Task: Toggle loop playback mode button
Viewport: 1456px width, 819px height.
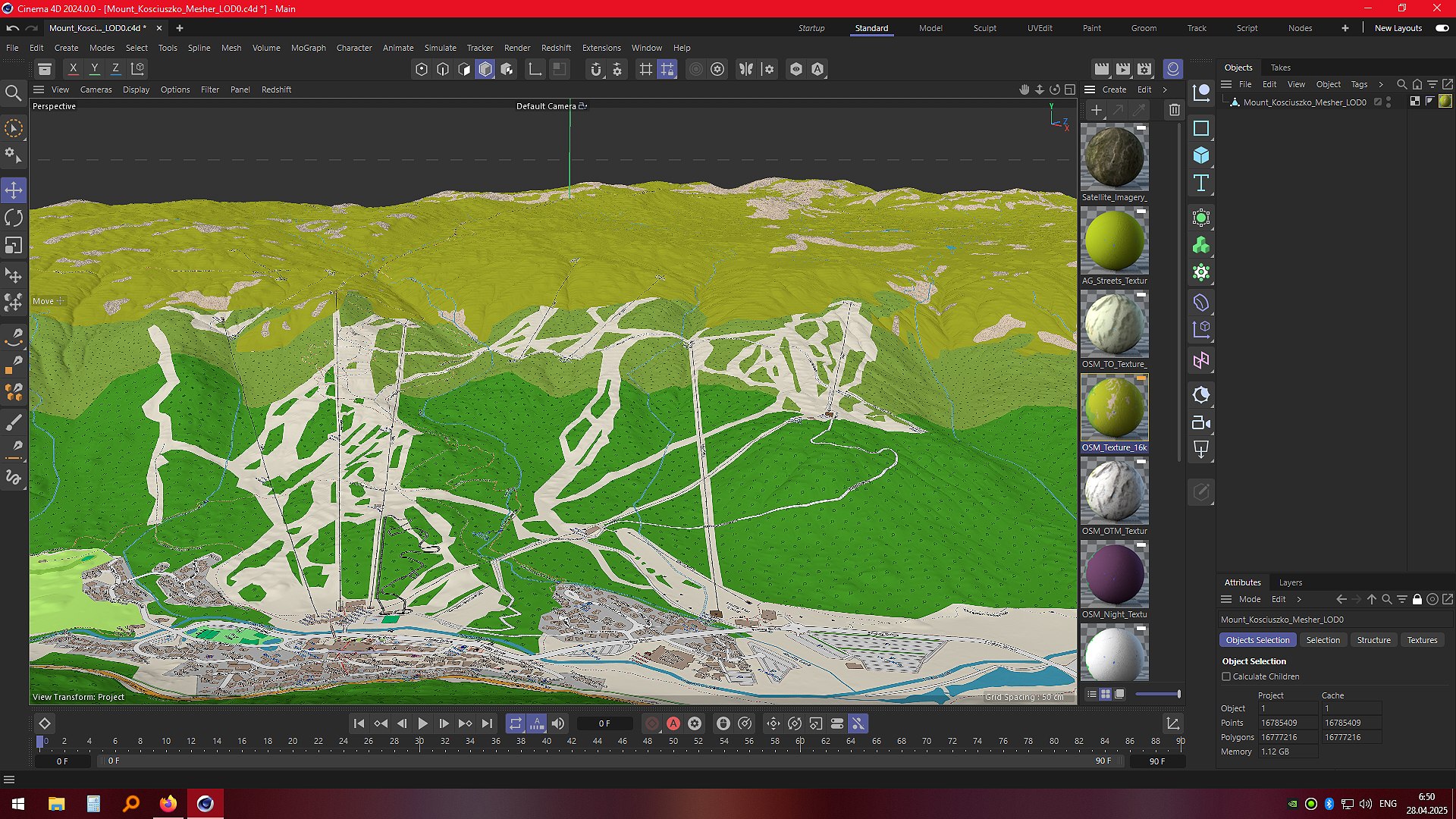Action: (516, 723)
